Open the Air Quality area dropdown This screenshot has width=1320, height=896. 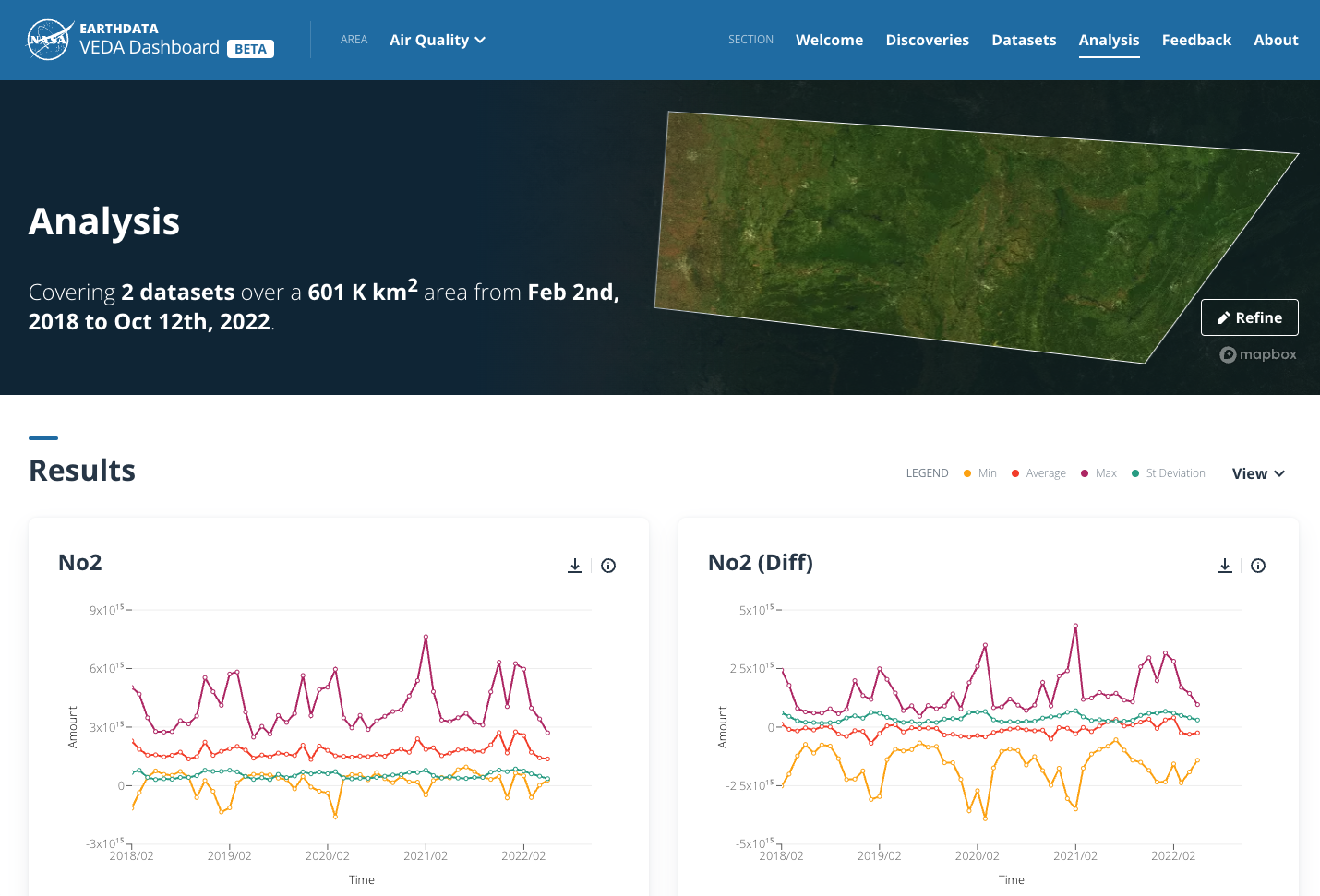pos(431,40)
